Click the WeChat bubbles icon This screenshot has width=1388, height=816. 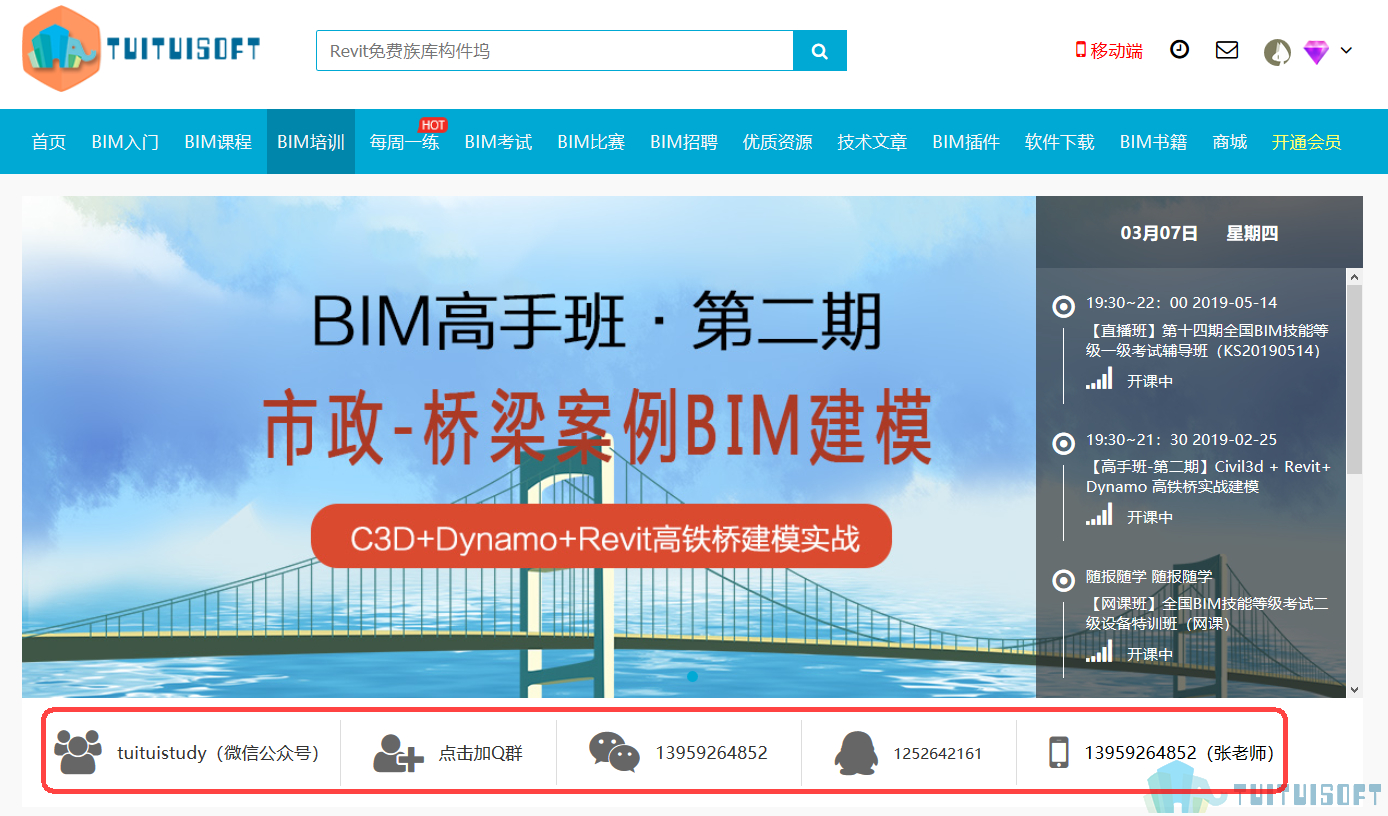tap(614, 752)
